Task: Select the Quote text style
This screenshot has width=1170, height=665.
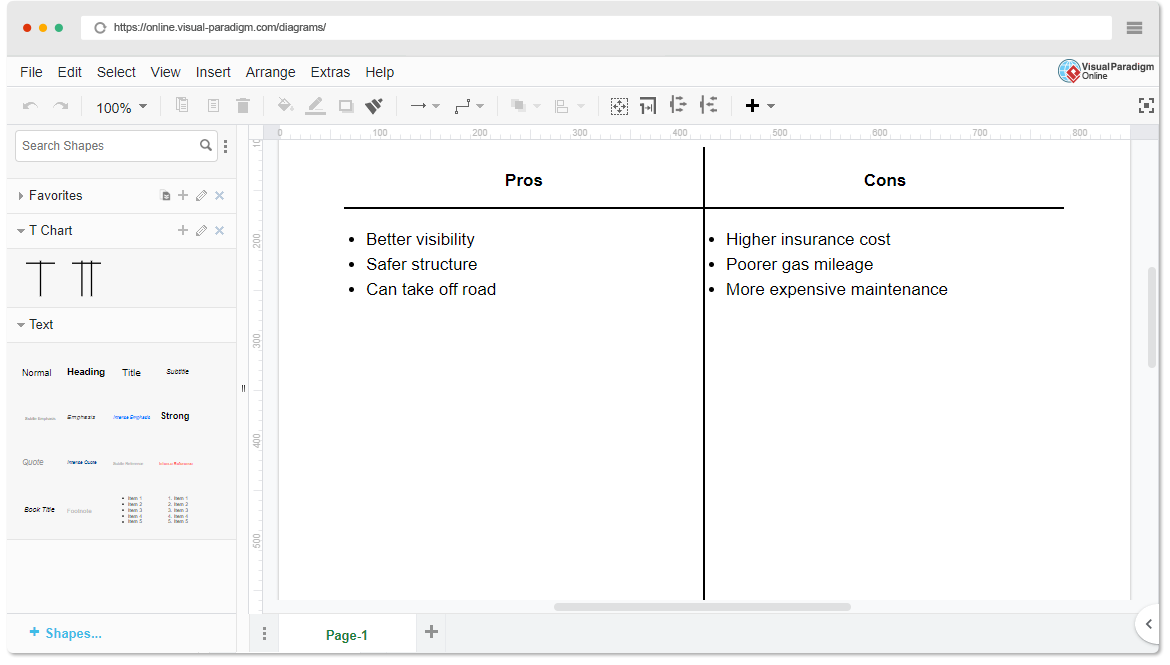Action: (x=33, y=462)
